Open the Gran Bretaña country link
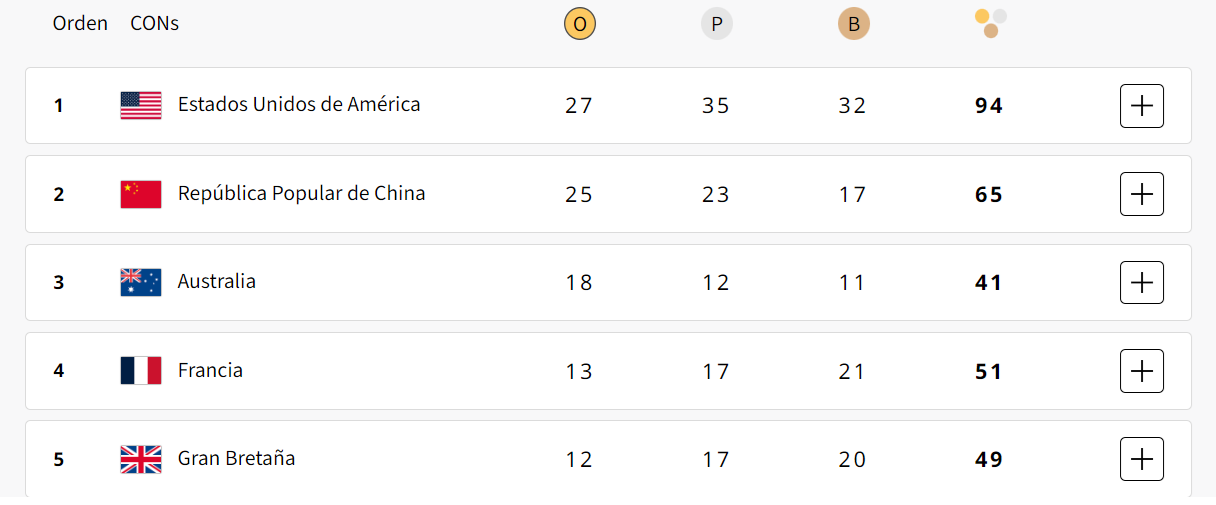The height and width of the screenshot is (505, 1216). click(236, 458)
